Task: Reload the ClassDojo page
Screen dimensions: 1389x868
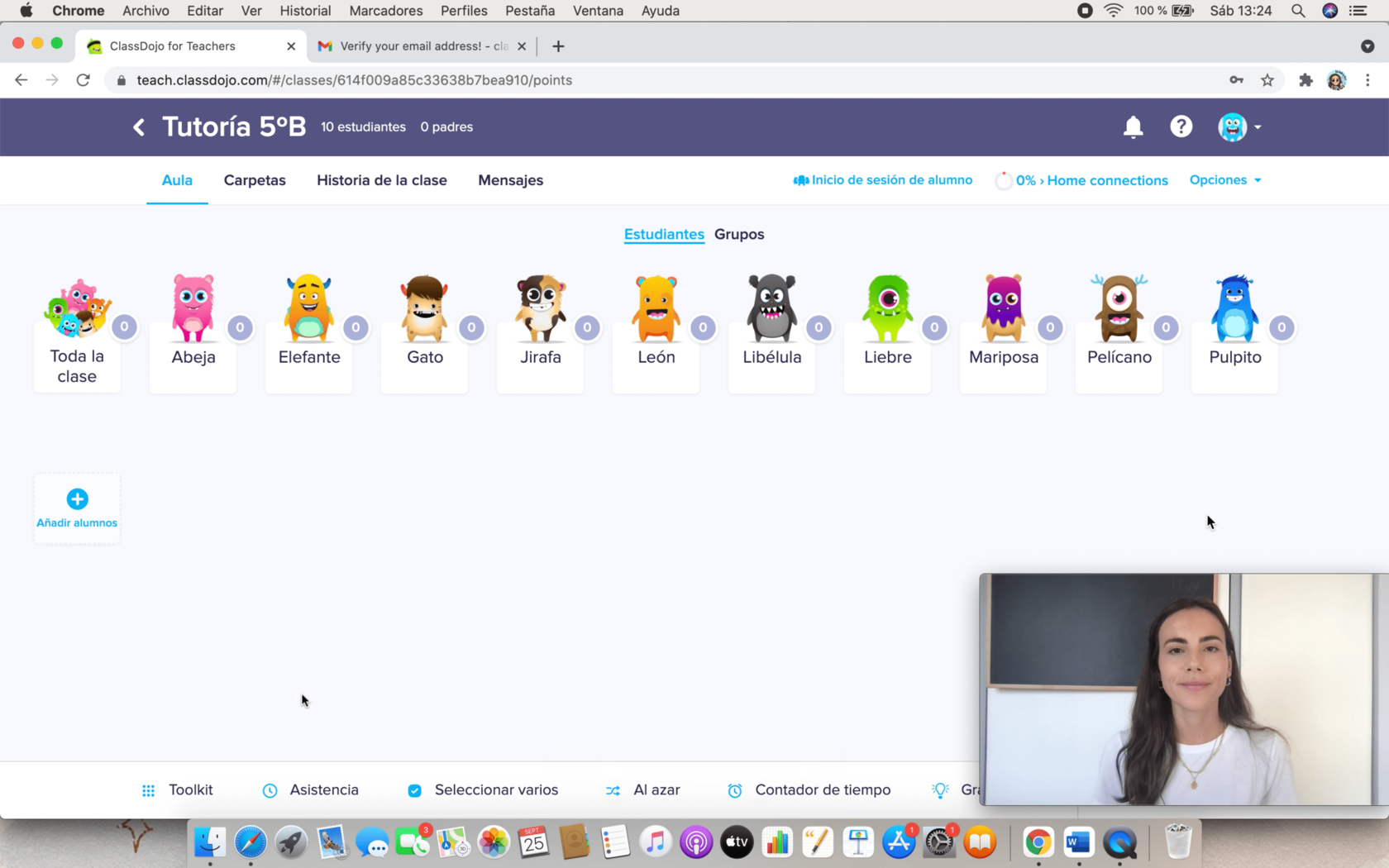Action: tap(83, 80)
